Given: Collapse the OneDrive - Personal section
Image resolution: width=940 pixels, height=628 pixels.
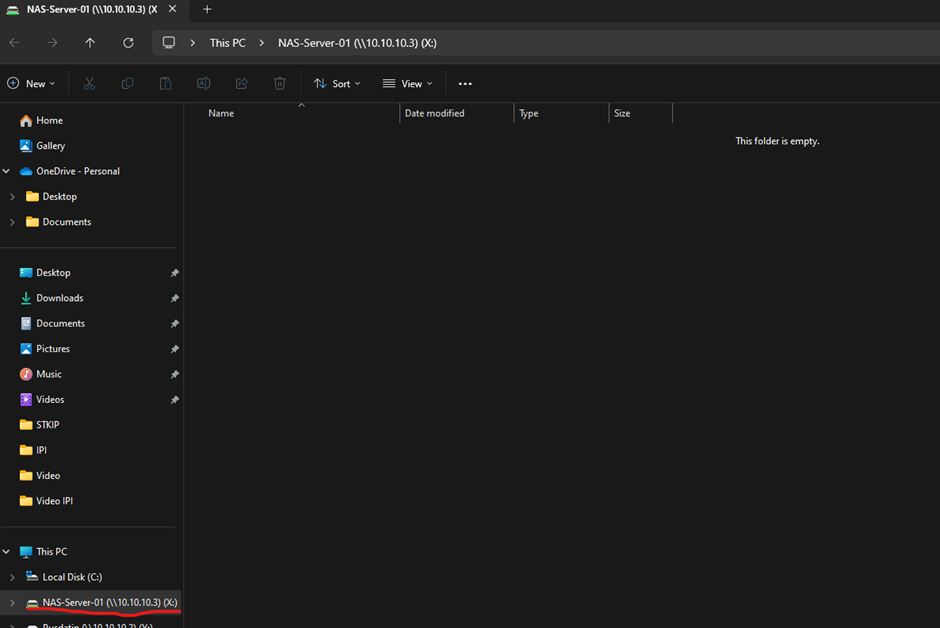Looking at the screenshot, I should pyautogui.click(x=7, y=171).
